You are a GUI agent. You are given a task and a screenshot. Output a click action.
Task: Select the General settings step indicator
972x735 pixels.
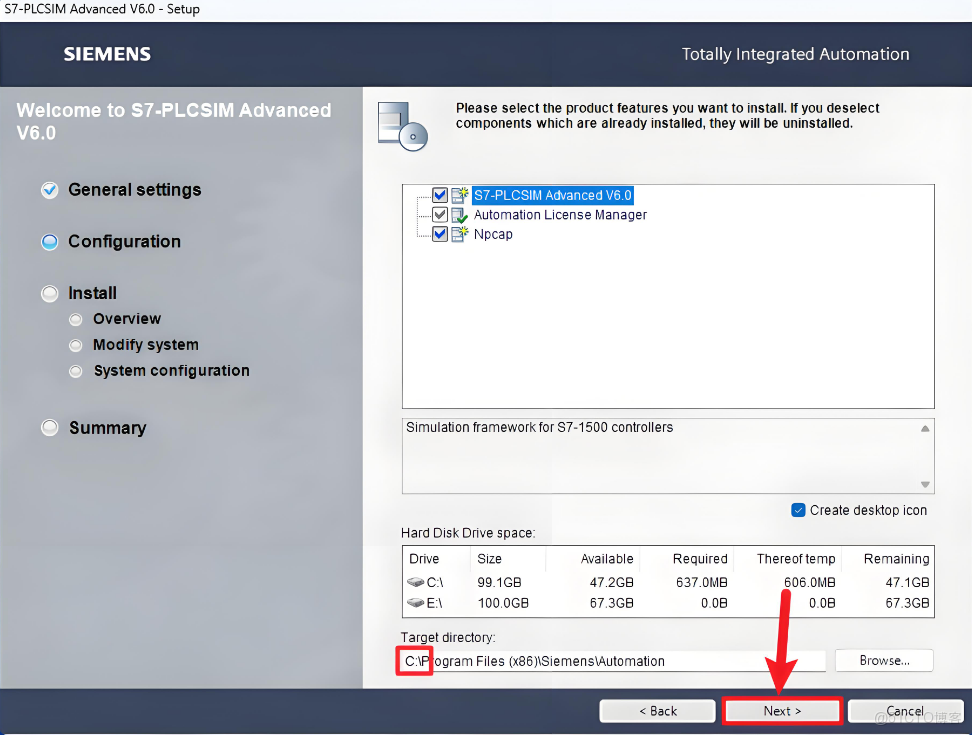tap(50, 190)
